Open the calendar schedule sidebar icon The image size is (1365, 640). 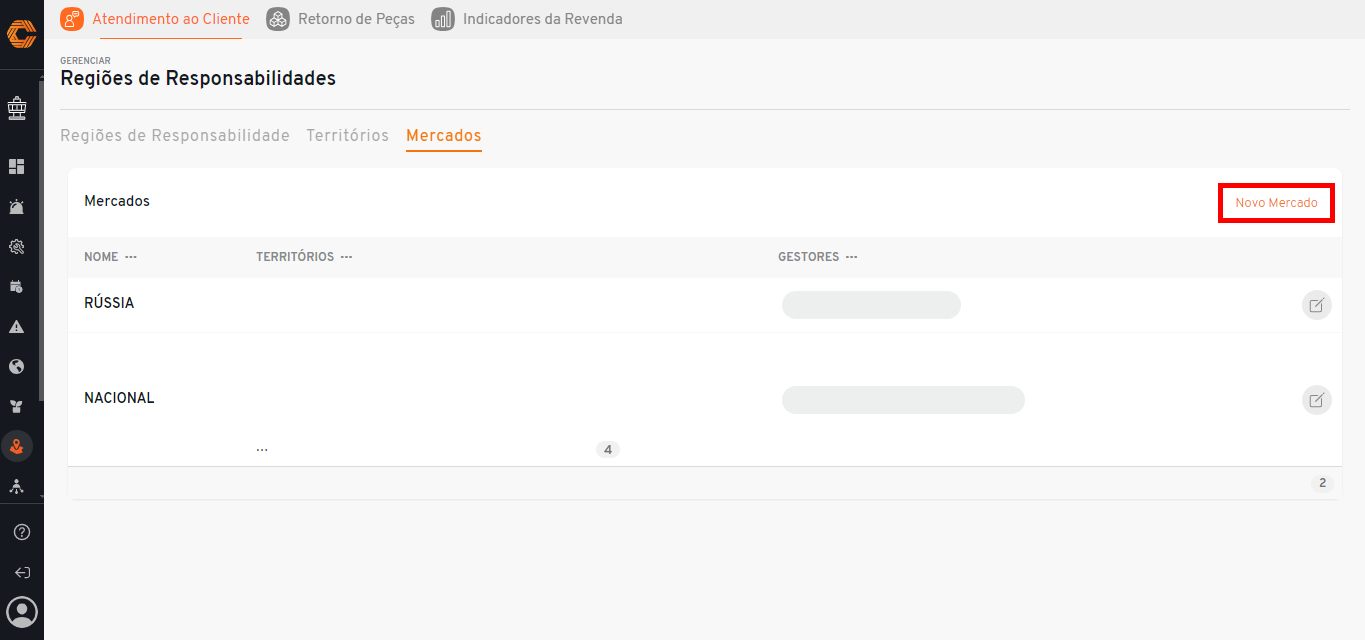17,287
